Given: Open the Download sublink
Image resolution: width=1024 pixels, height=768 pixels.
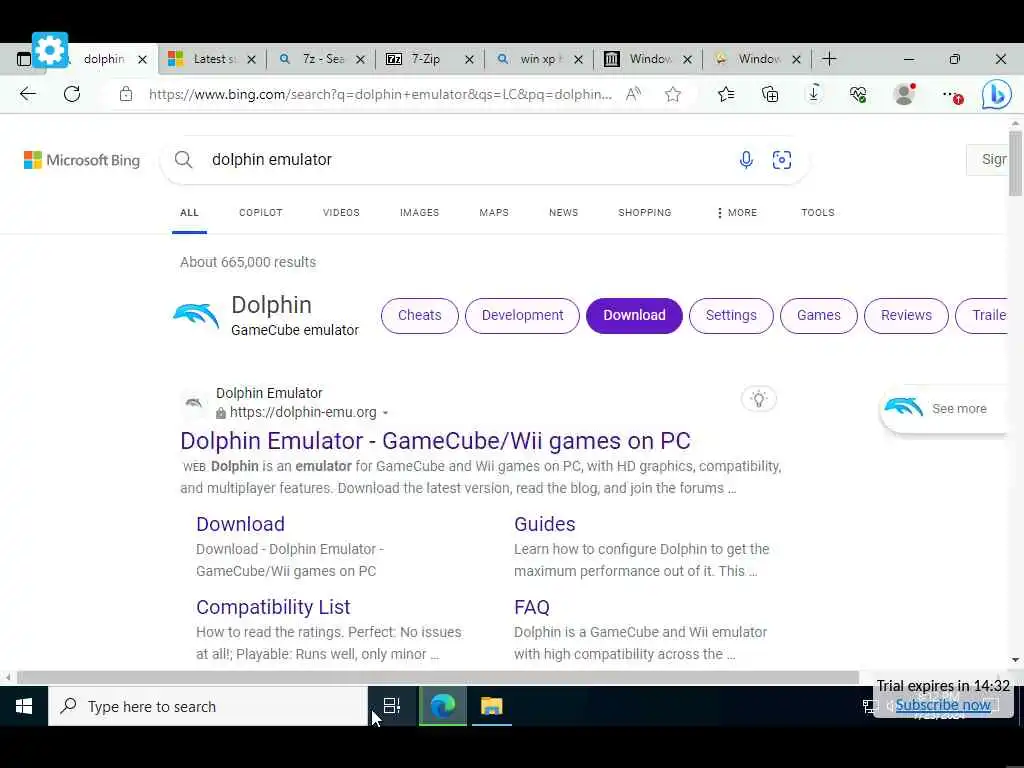Looking at the screenshot, I should 240,524.
